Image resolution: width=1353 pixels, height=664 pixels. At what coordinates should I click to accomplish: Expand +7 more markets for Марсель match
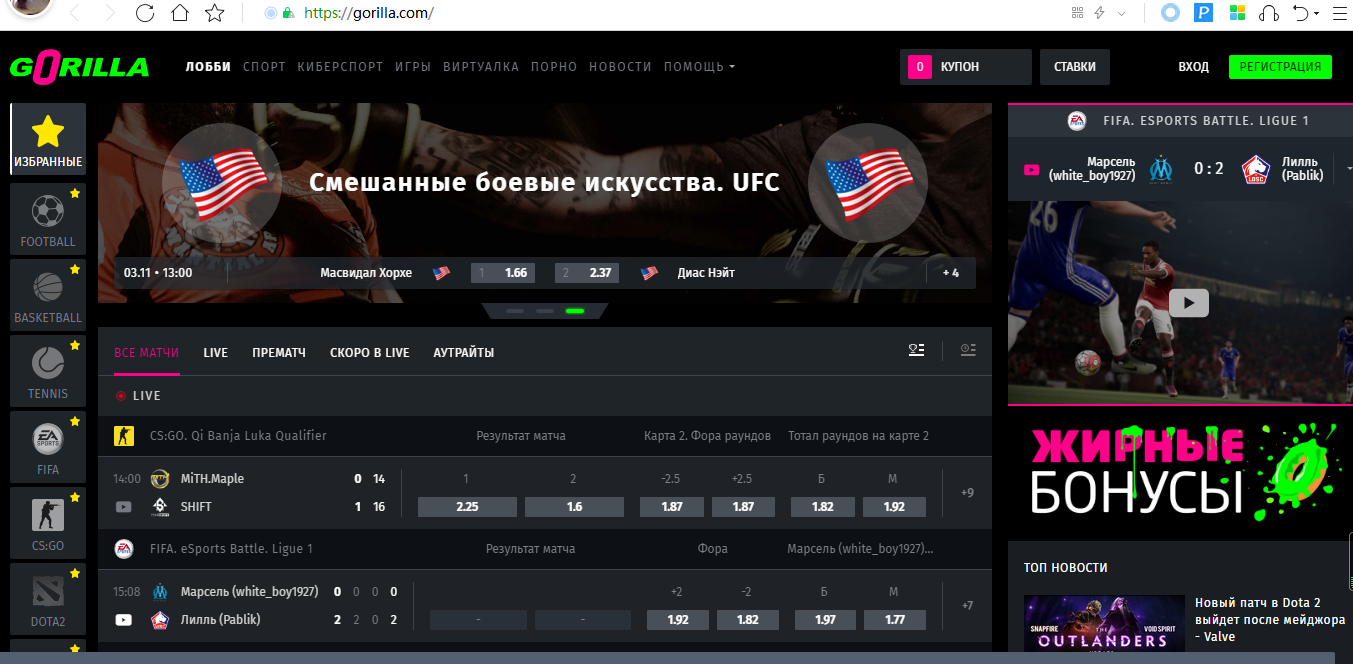(967, 606)
